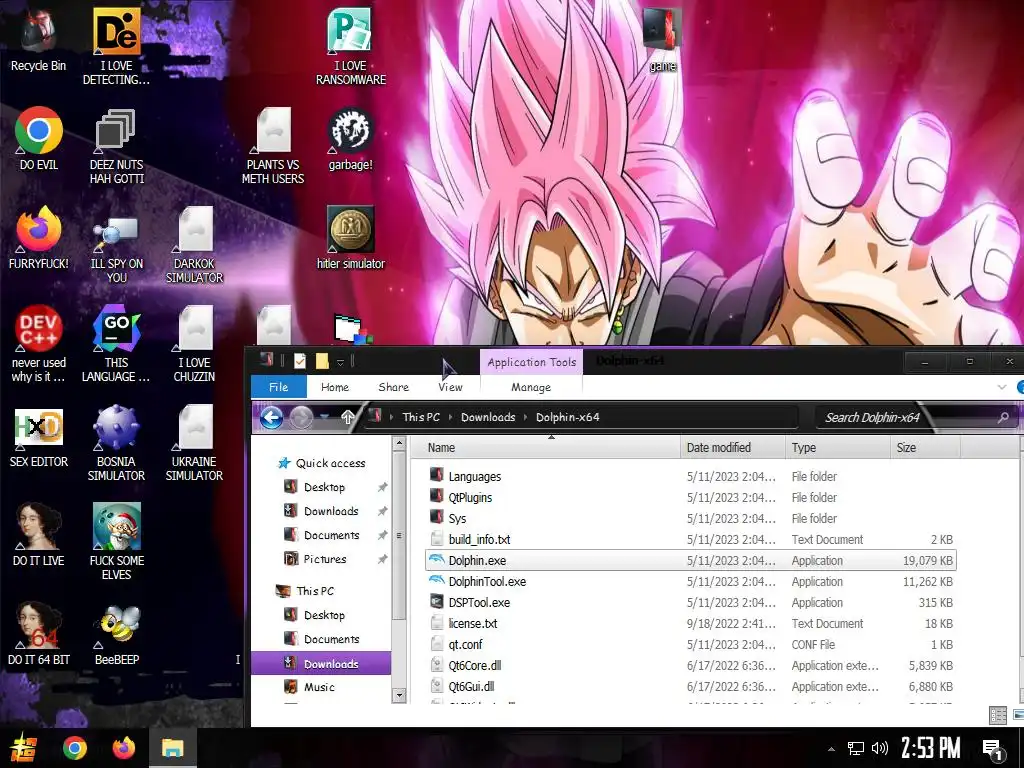Select the Qt6Core.dll file

(691, 665)
